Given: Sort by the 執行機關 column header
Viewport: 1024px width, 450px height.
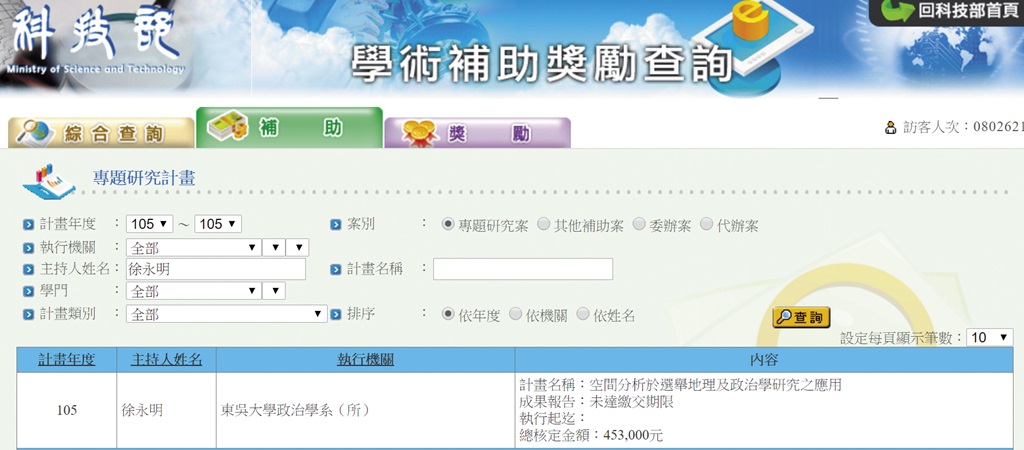Looking at the screenshot, I should tap(366, 359).
